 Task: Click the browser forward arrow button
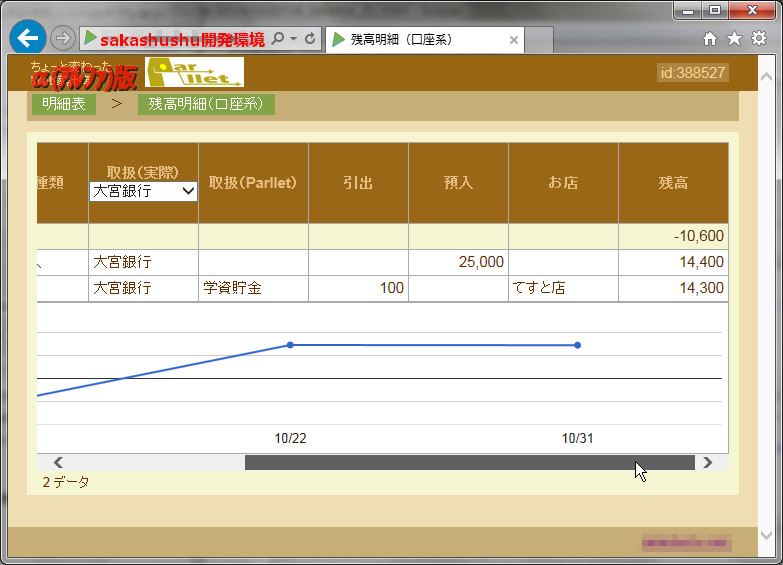pos(63,38)
